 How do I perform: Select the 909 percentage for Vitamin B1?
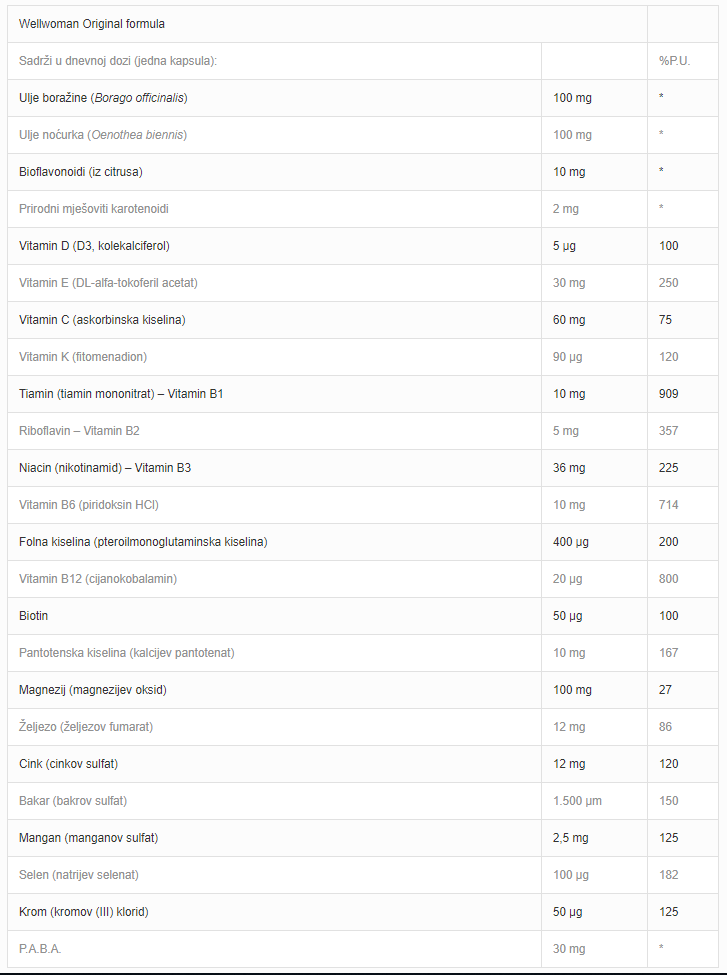[669, 394]
